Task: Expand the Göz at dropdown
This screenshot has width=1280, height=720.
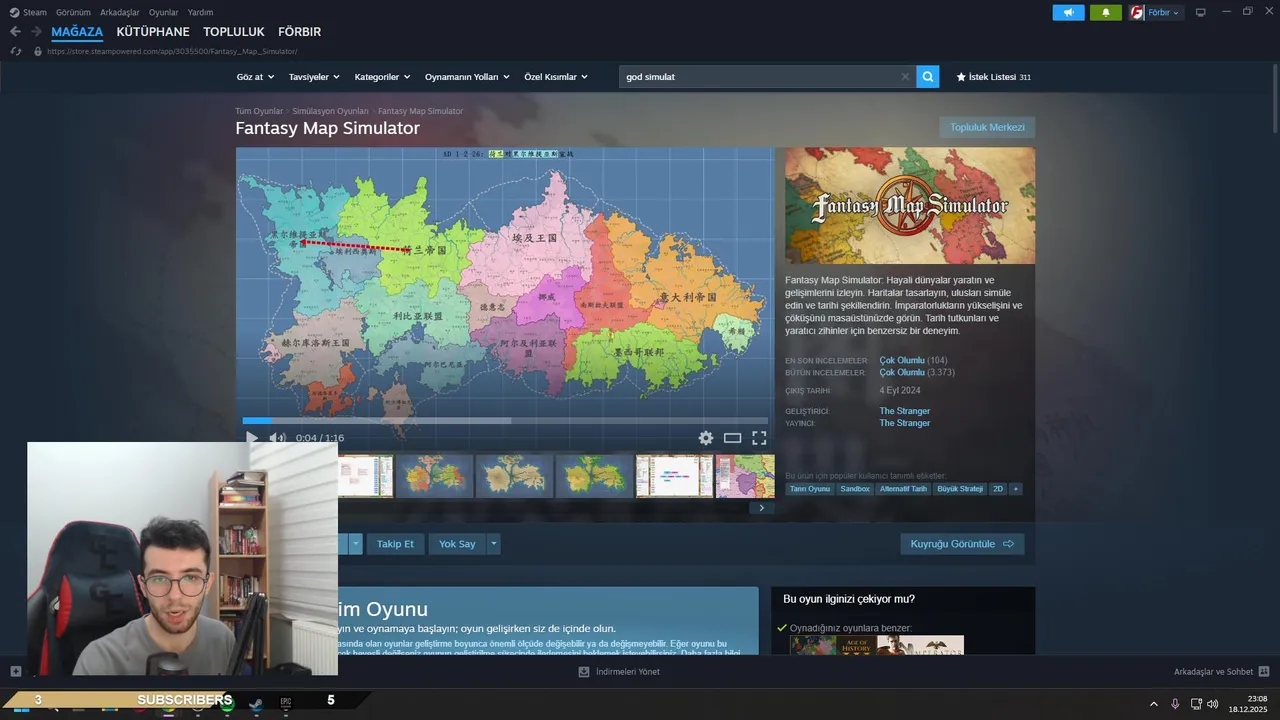Action: point(254,77)
